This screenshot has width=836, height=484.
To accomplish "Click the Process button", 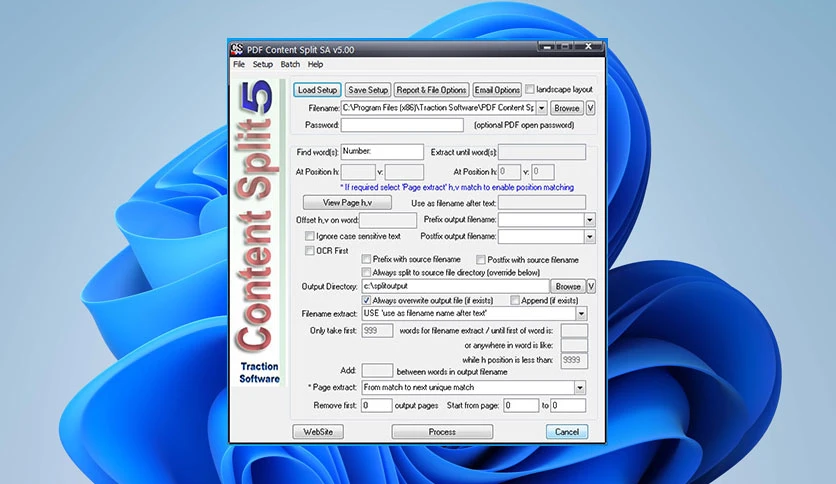I will point(443,432).
